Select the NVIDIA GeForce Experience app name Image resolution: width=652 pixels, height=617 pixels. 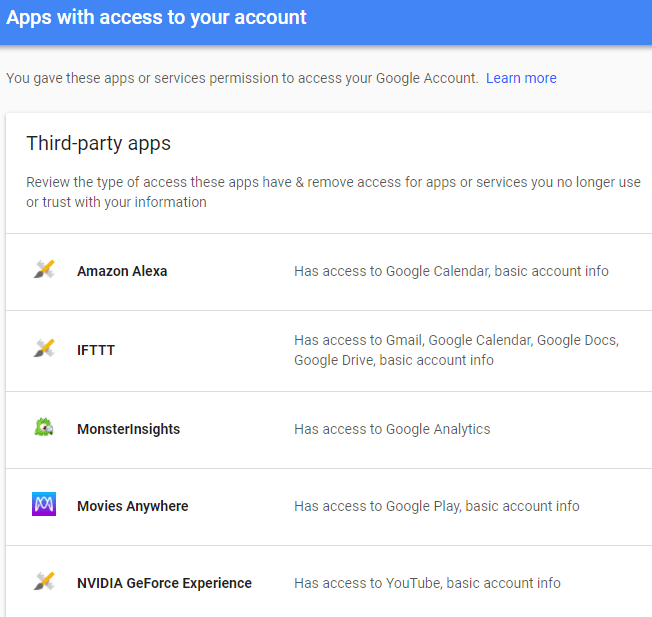click(x=164, y=583)
